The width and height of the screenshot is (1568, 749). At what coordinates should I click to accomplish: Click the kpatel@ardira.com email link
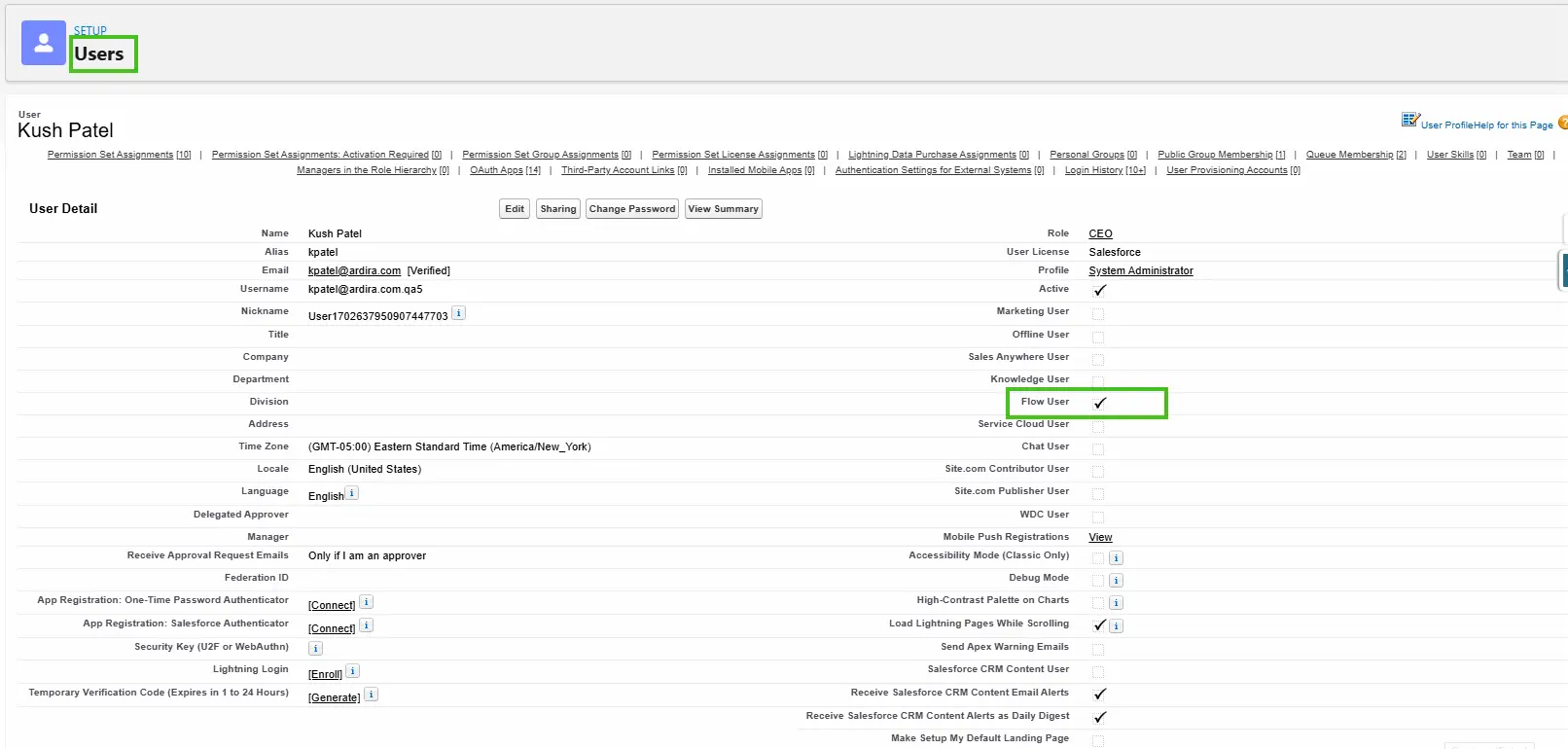354,270
